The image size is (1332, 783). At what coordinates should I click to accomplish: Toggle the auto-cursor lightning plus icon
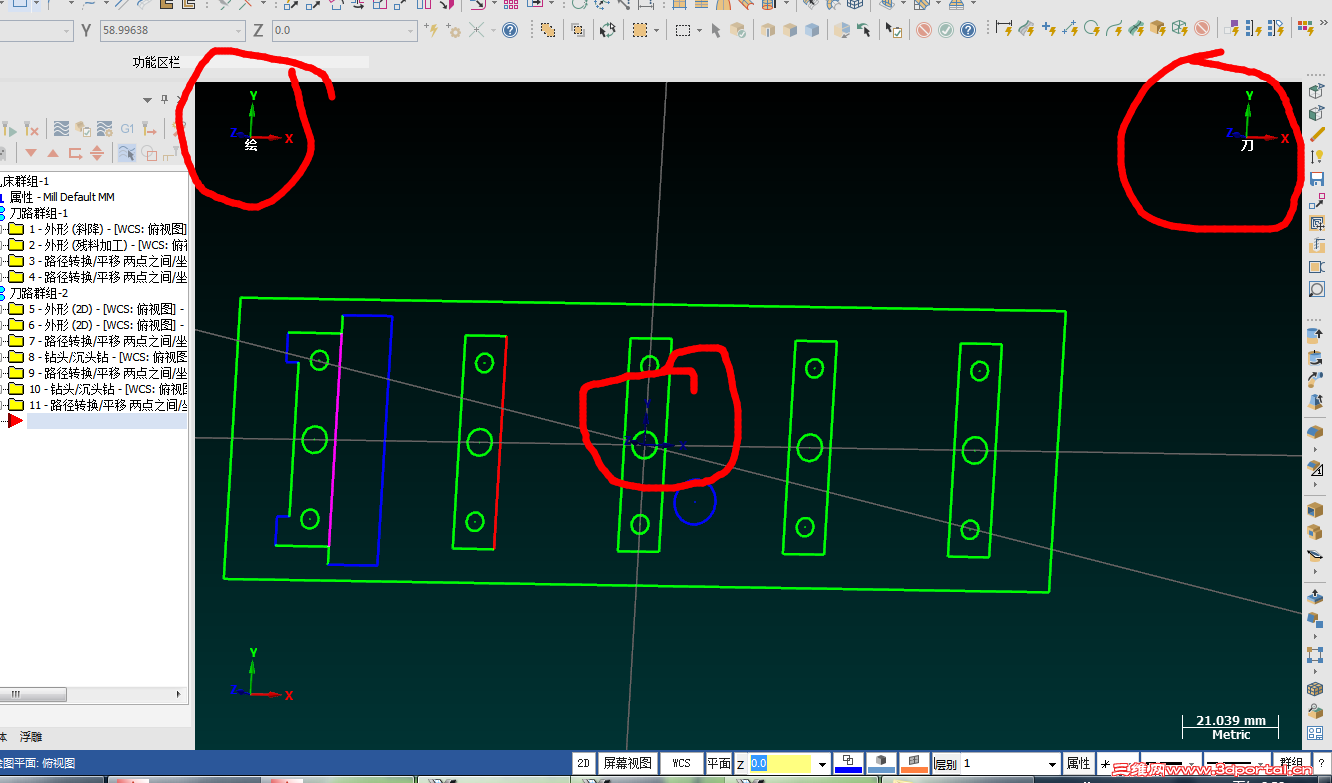tap(432, 30)
